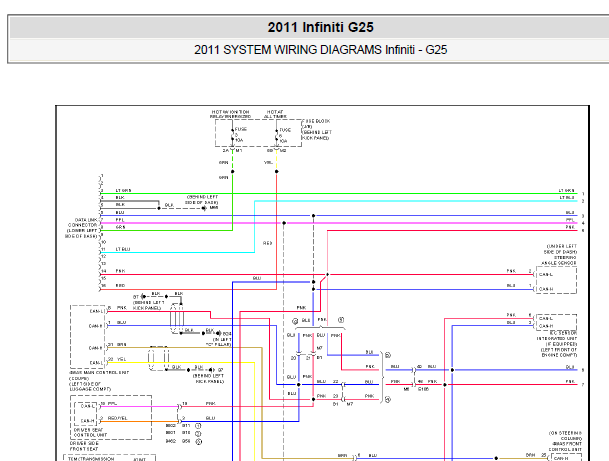Screen dimensions: 609x461
Task: Click the ON STEERING COLUMN label
Action: (x=566, y=436)
